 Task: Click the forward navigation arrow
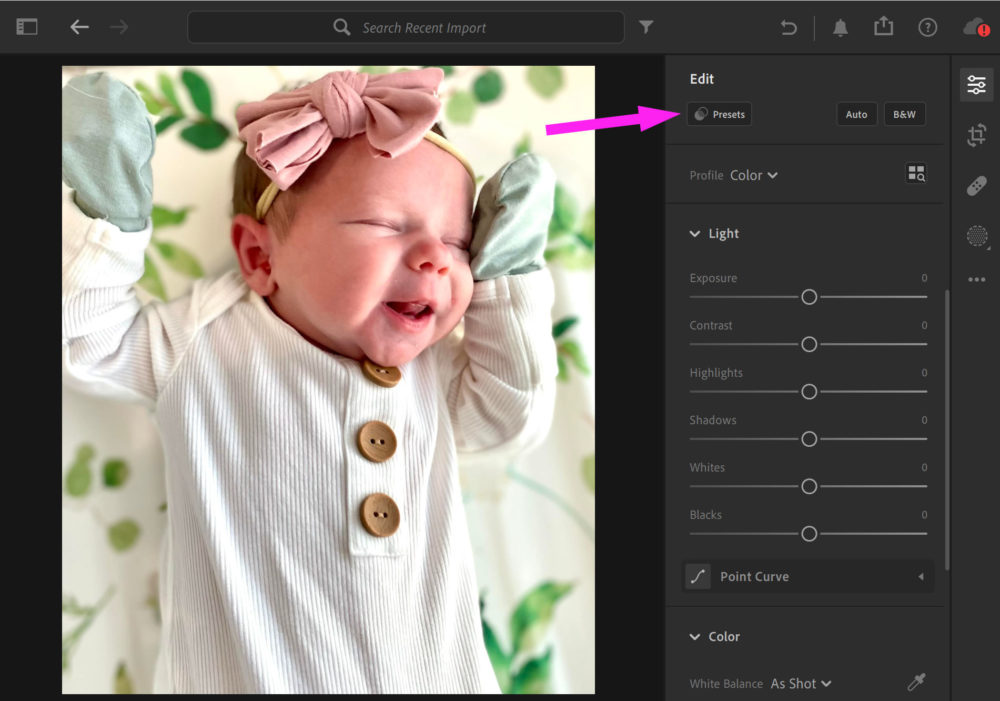coord(119,27)
